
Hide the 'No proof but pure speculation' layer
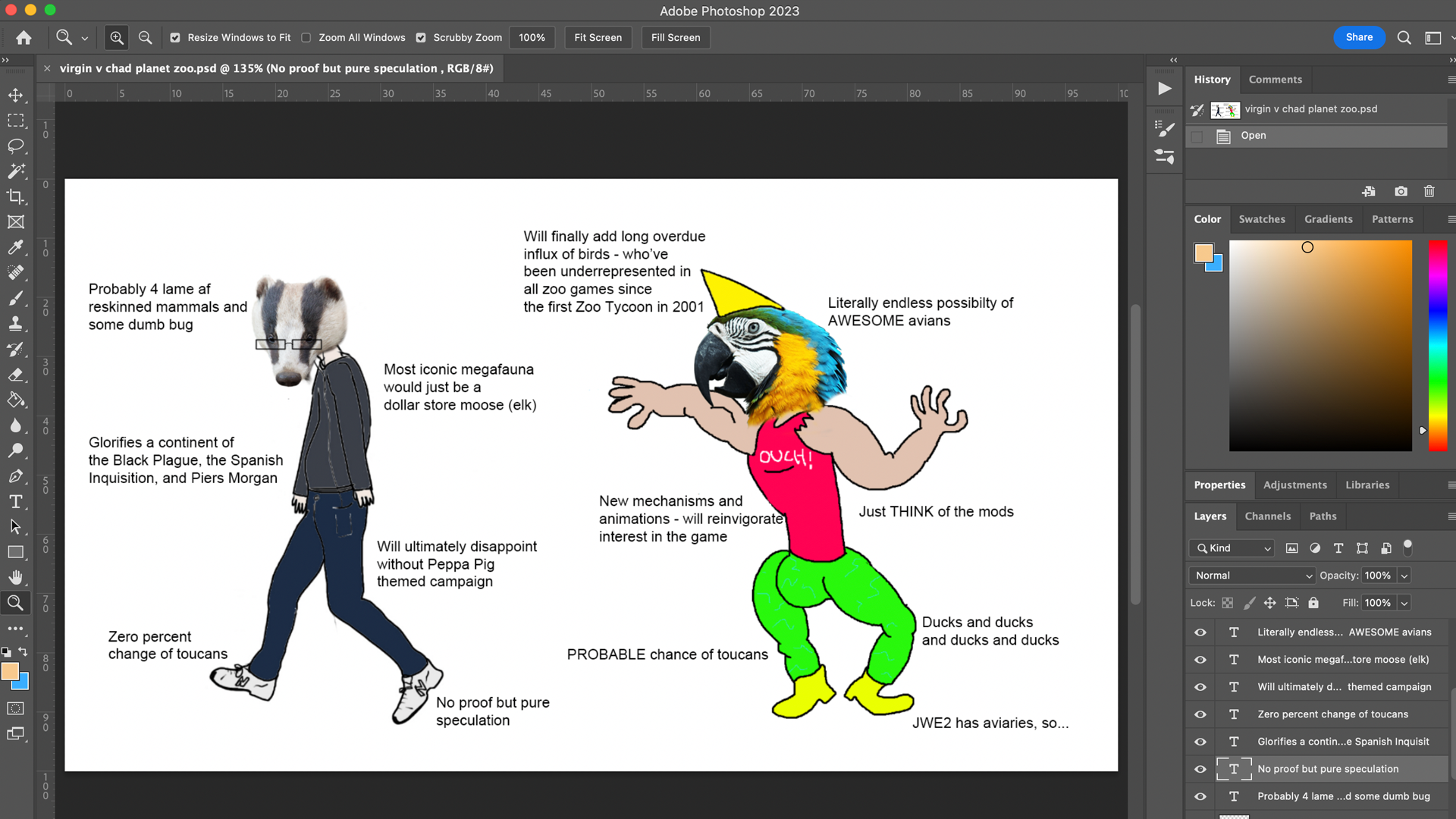[1200, 768]
